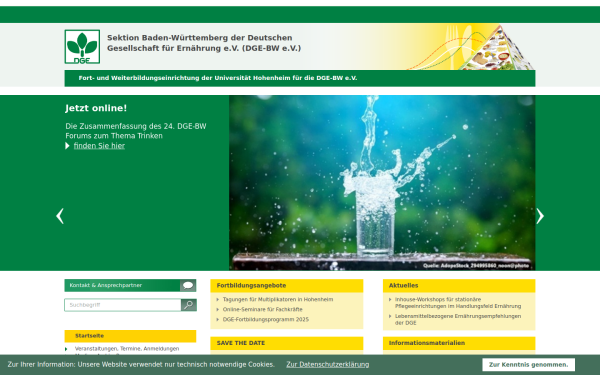Open Veranstaltungen, Termine, Anmeldungen
This screenshot has height=375, width=600.
[127, 349]
